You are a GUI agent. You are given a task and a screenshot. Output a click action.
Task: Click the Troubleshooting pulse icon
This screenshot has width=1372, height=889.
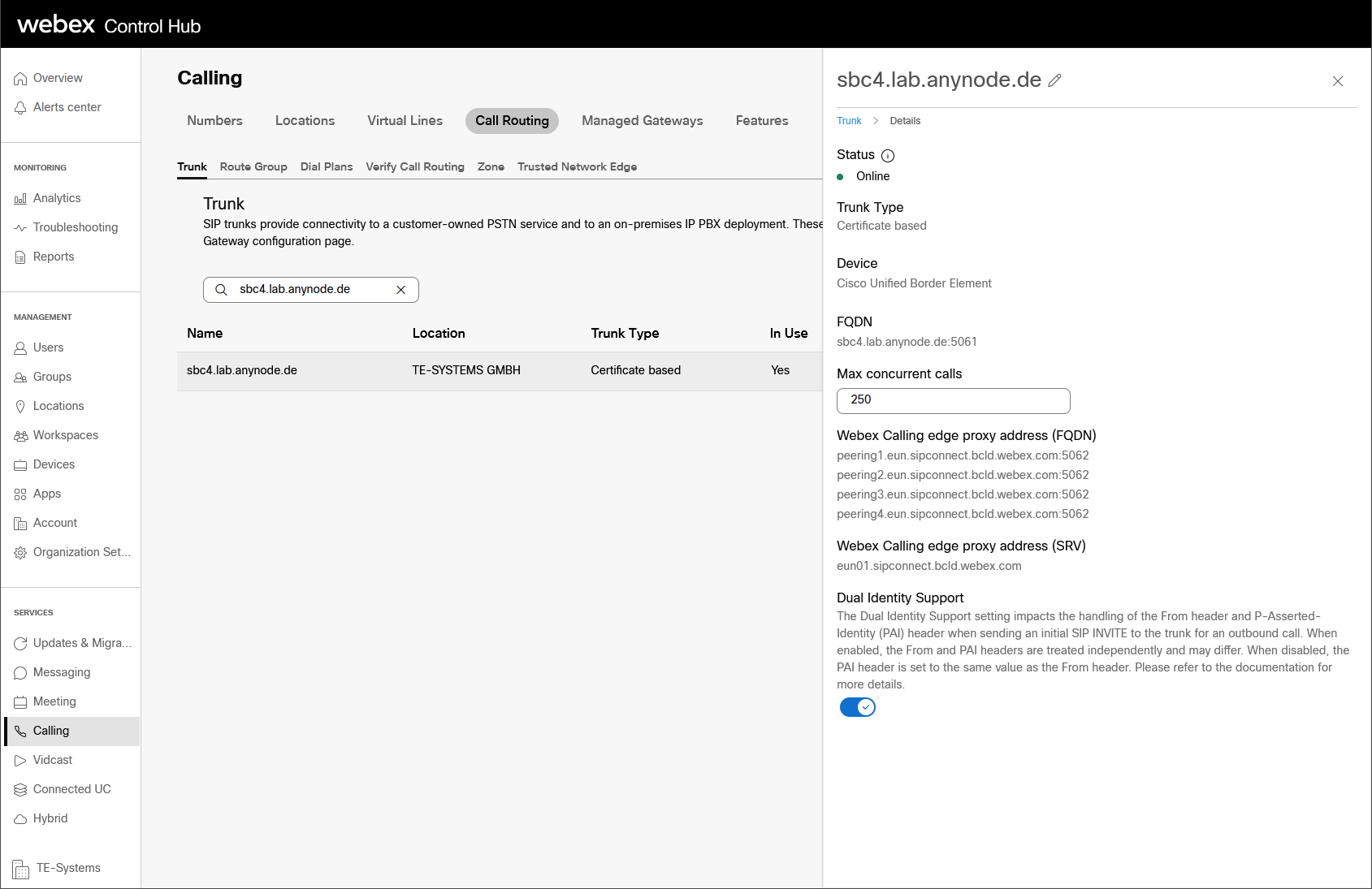(x=20, y=228)
